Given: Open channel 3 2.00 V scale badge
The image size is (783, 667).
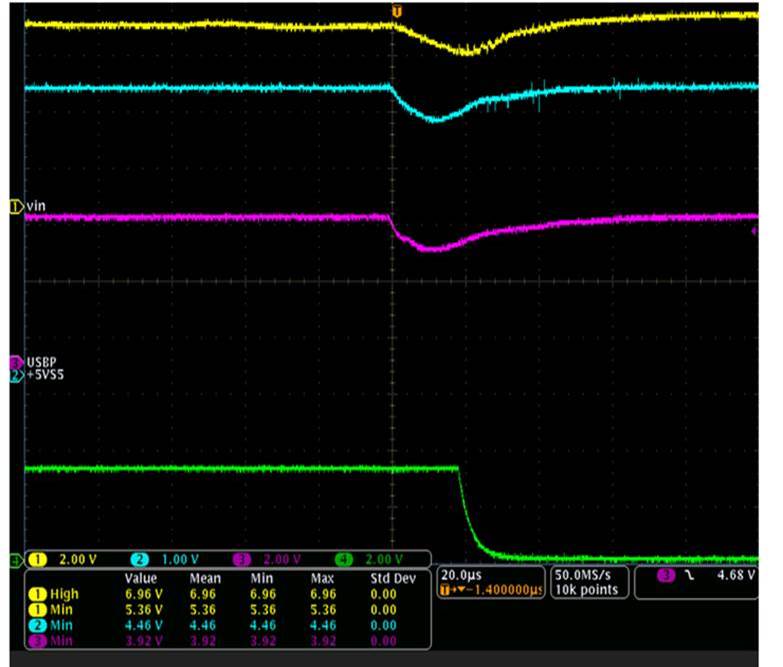Looking at the screenshot, I should [268, 560].
